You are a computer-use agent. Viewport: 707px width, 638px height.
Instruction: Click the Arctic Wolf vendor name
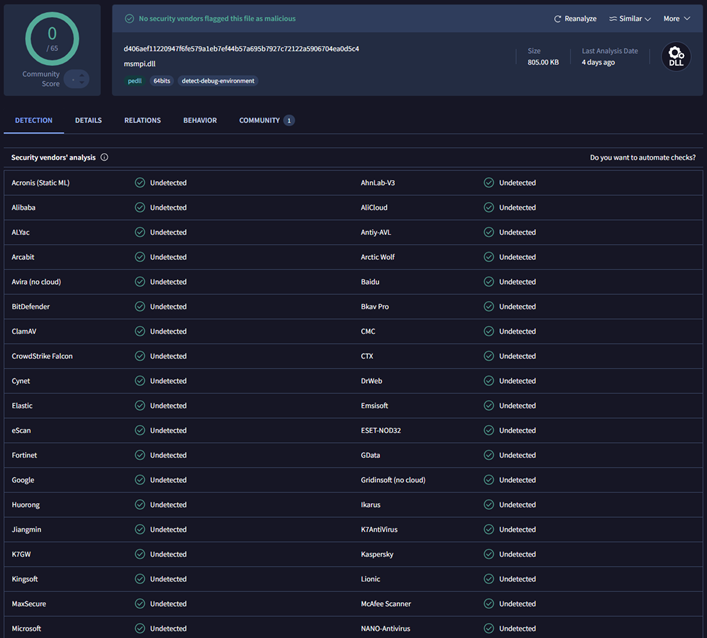click(377, 257)
